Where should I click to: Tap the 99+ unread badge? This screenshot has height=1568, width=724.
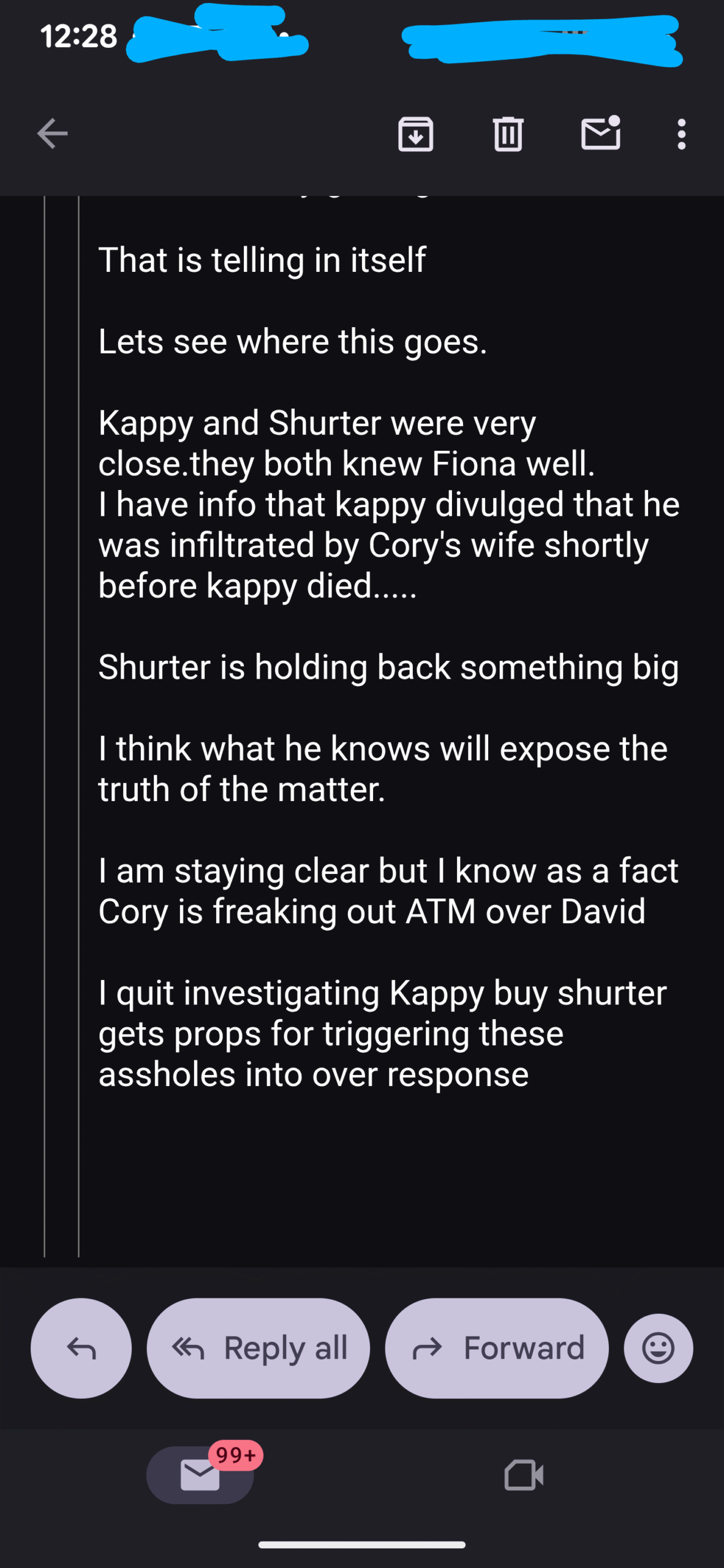(x=235, y=1455)
